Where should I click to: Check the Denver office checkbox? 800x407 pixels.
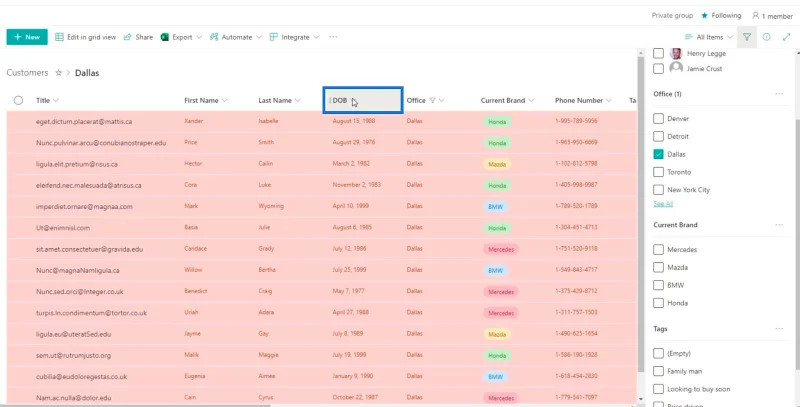pyautogui.click(x=658, y=119)
